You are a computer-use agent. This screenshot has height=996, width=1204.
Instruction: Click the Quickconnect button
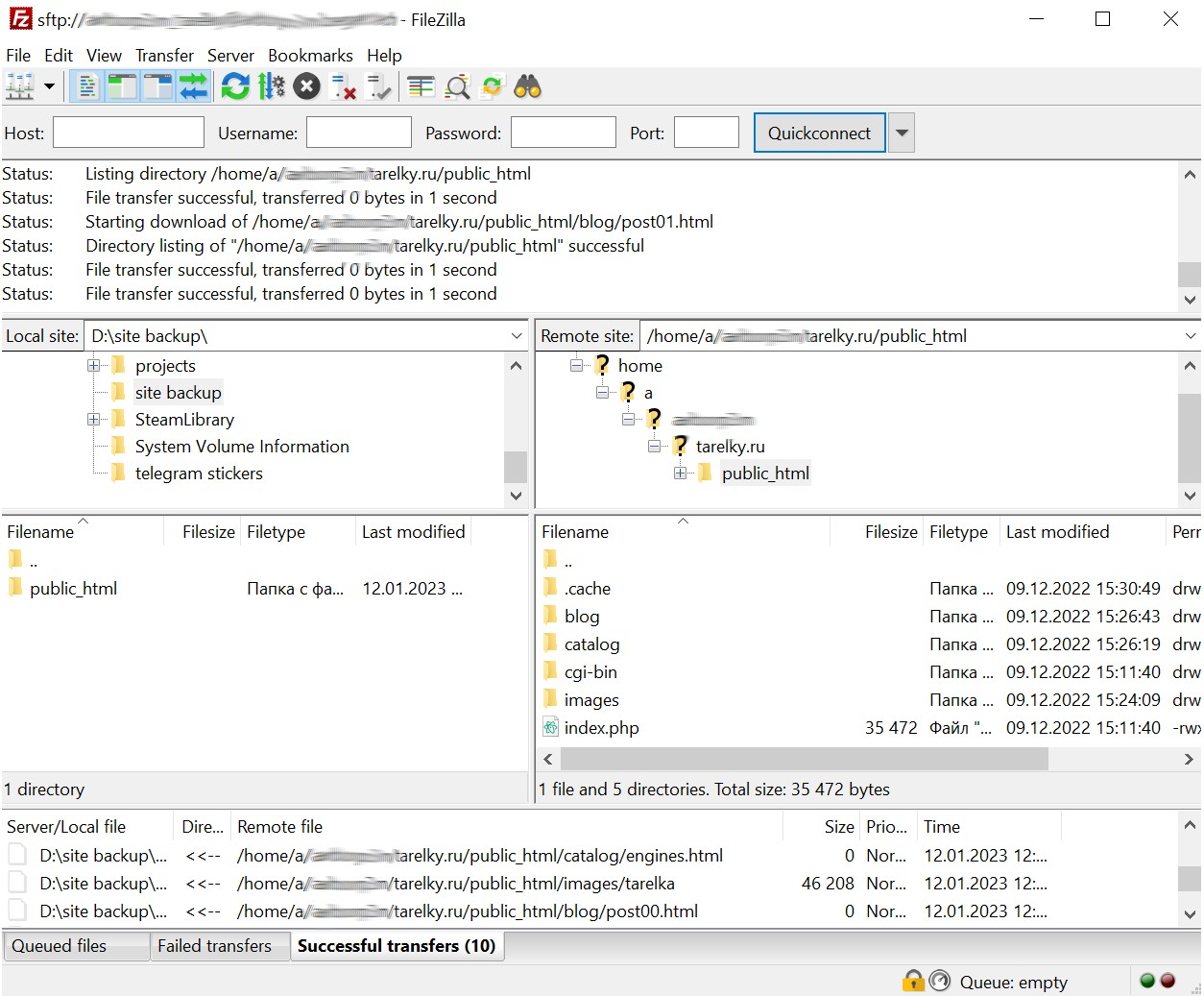pyautogui.click(x=819, y=134)
